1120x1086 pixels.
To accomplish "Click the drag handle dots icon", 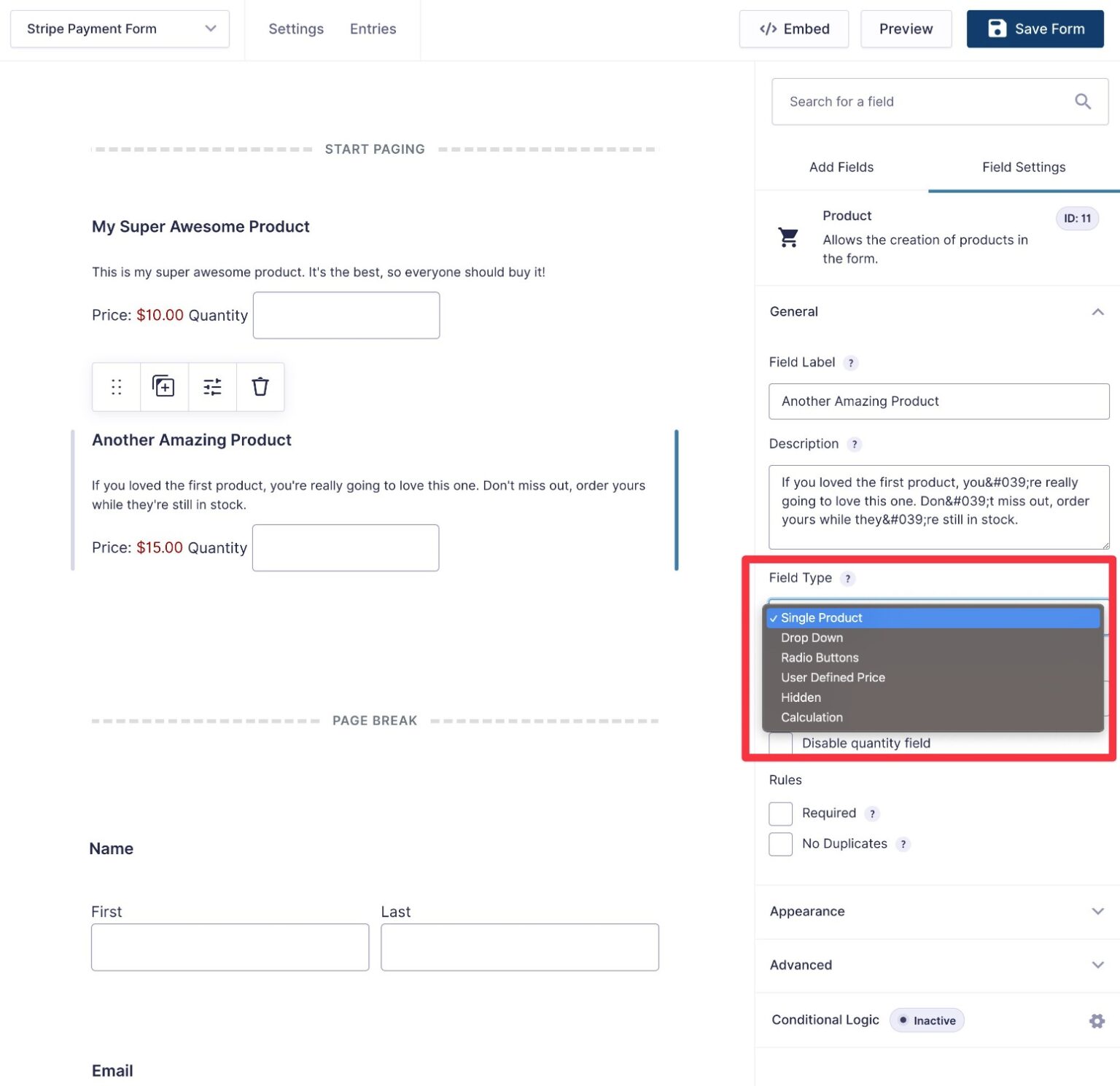I will (x=116, y=386).
